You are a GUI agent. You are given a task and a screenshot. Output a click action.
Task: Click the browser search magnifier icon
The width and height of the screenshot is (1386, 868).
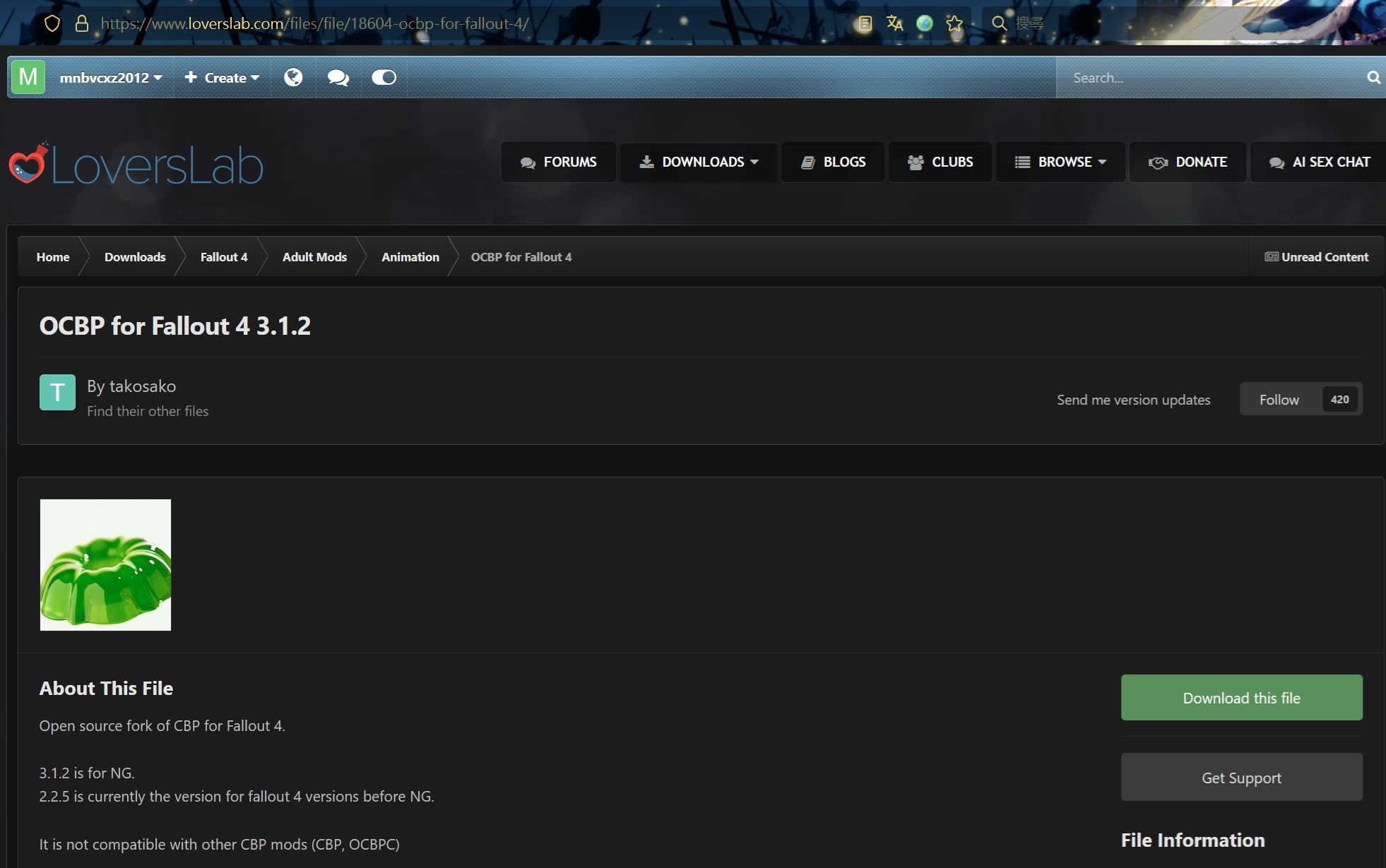coord(999,23)
